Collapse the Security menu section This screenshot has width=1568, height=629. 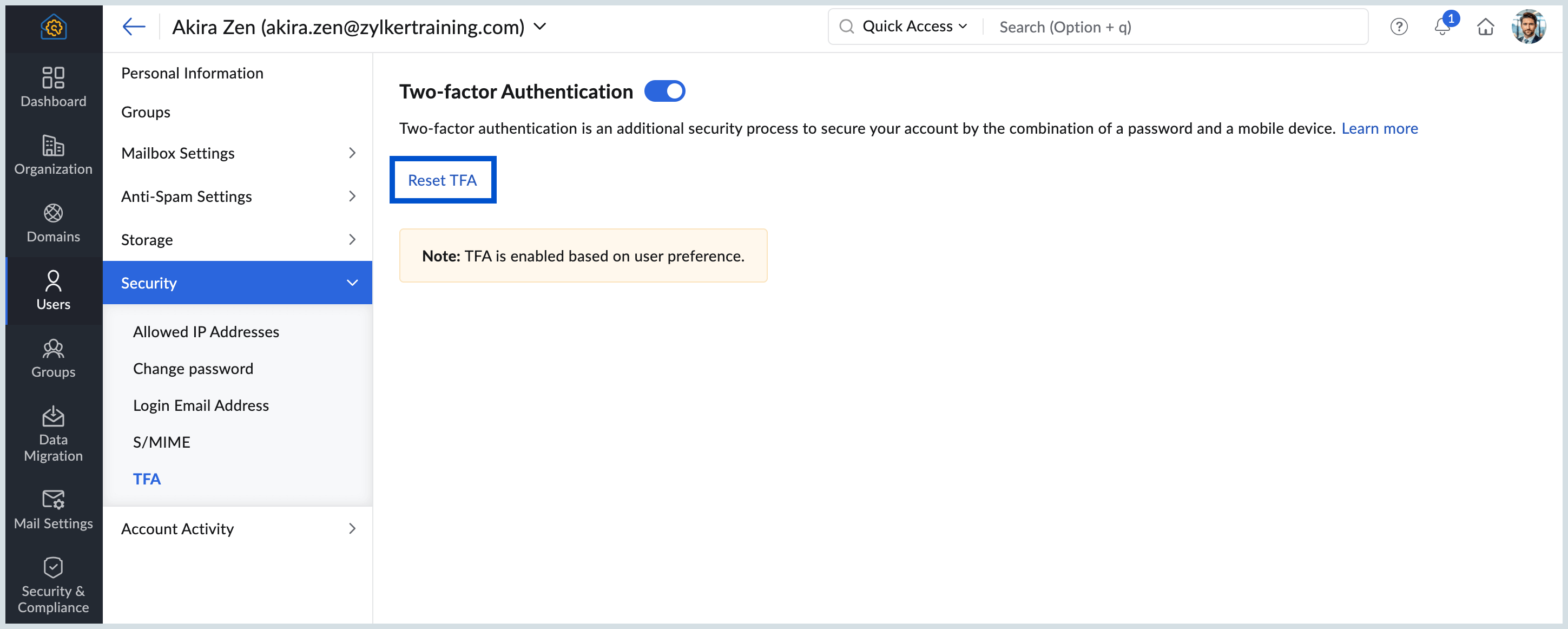[x=352, y=283]
